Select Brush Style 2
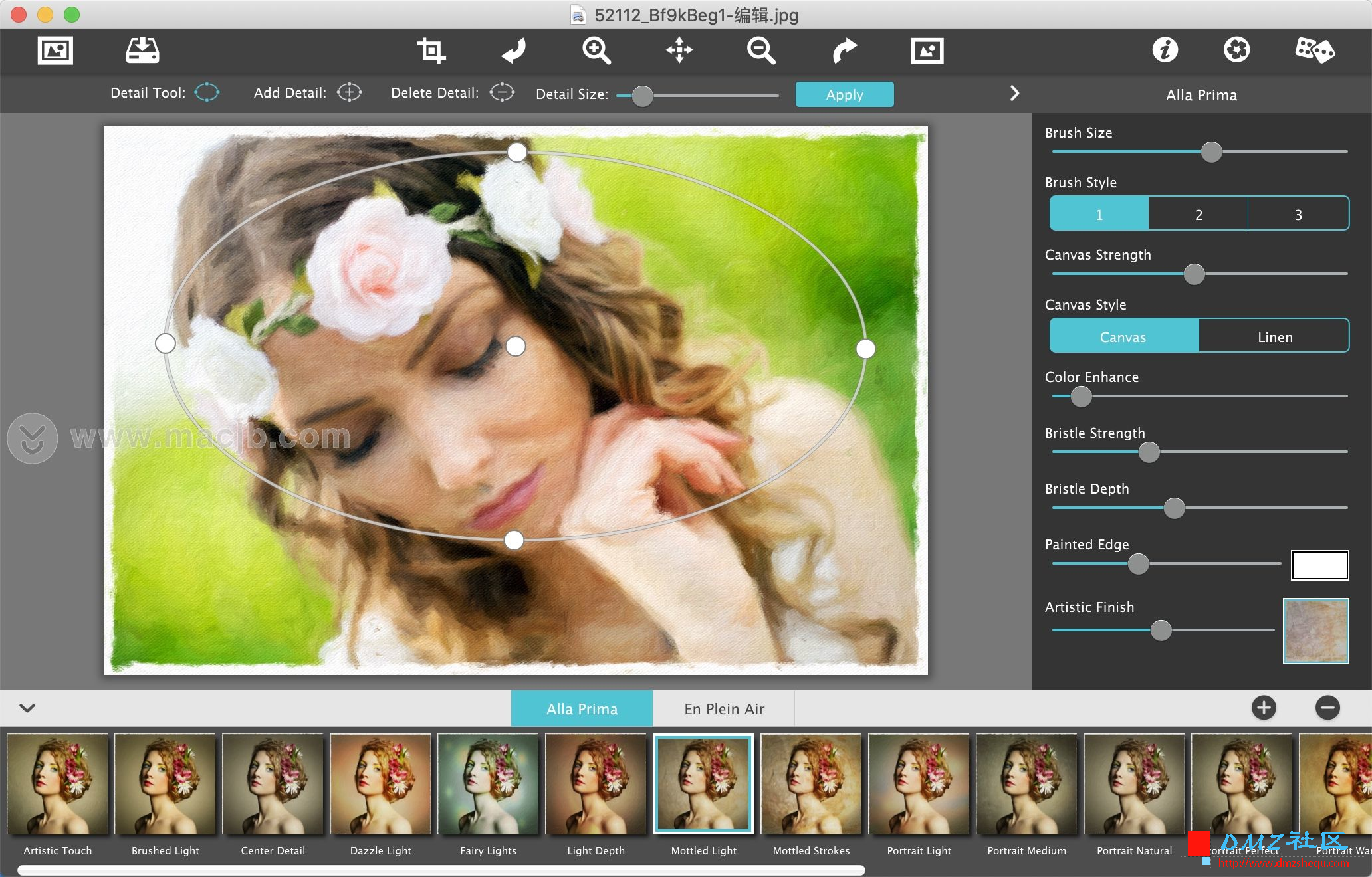Viewport: 1372px width, 877px height. pos(1199,214)
